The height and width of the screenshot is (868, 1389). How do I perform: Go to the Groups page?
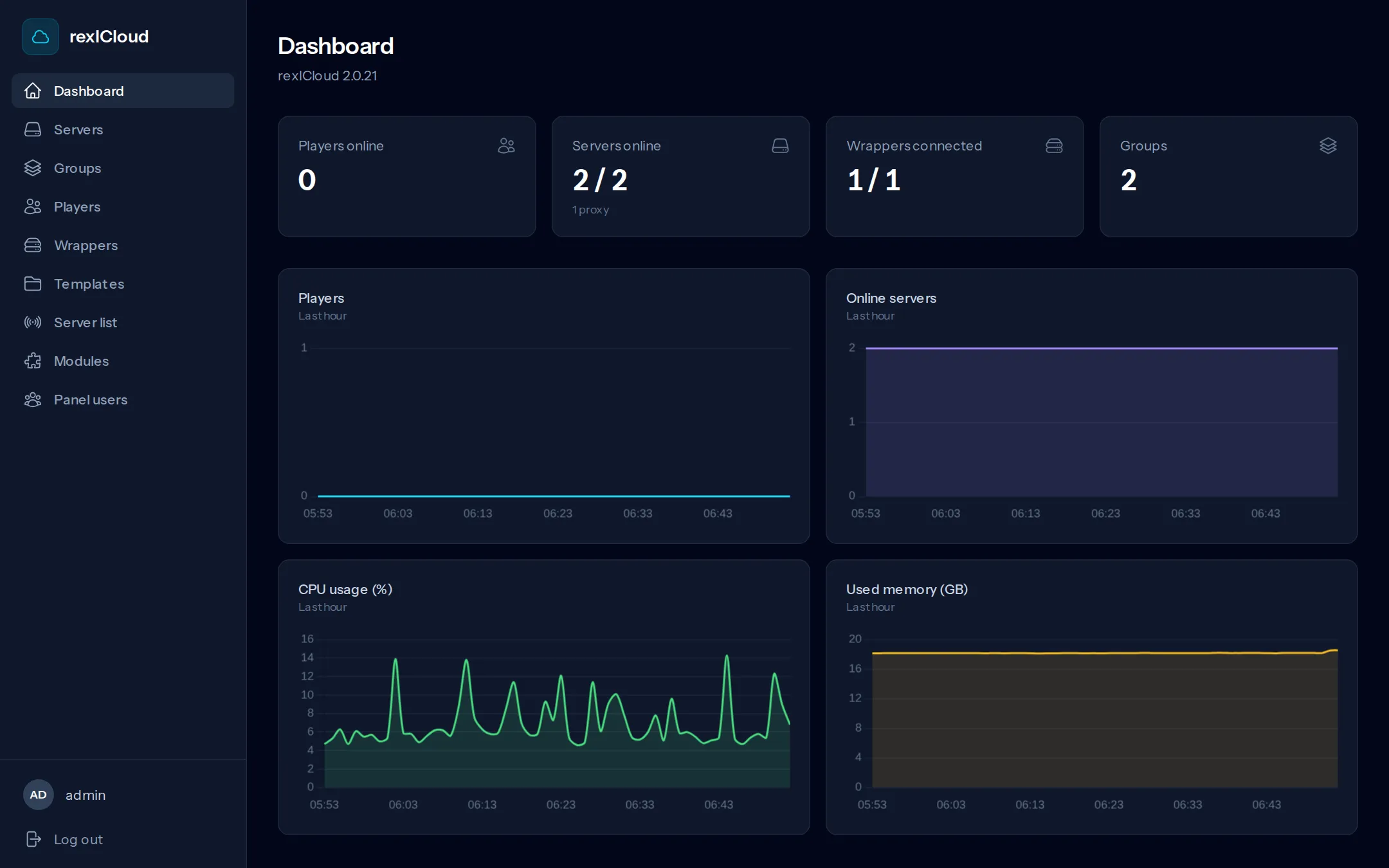tap(123, 168)
